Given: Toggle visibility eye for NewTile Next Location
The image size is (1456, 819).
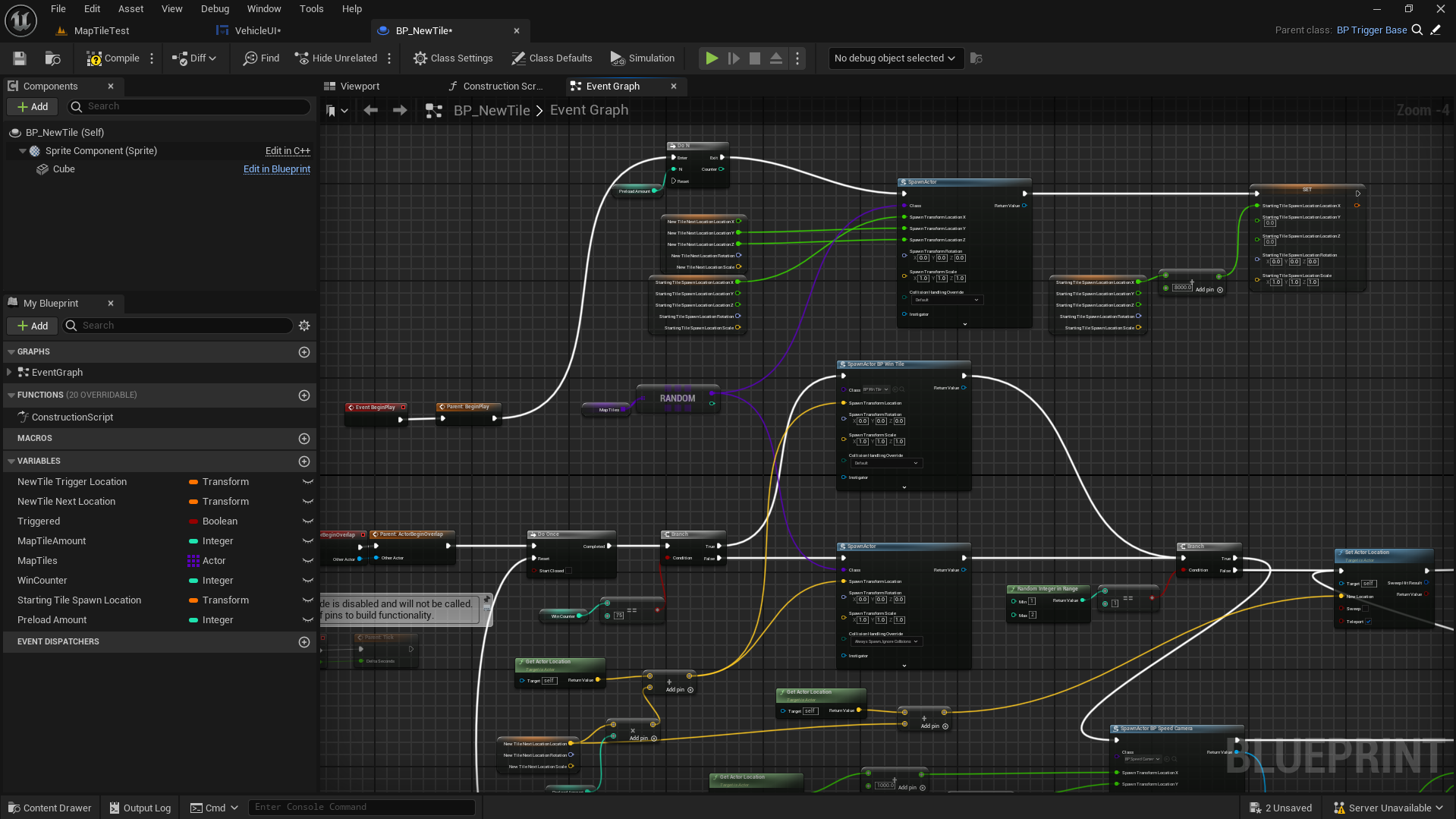Looking at the screenshot, I should (308, 502).
